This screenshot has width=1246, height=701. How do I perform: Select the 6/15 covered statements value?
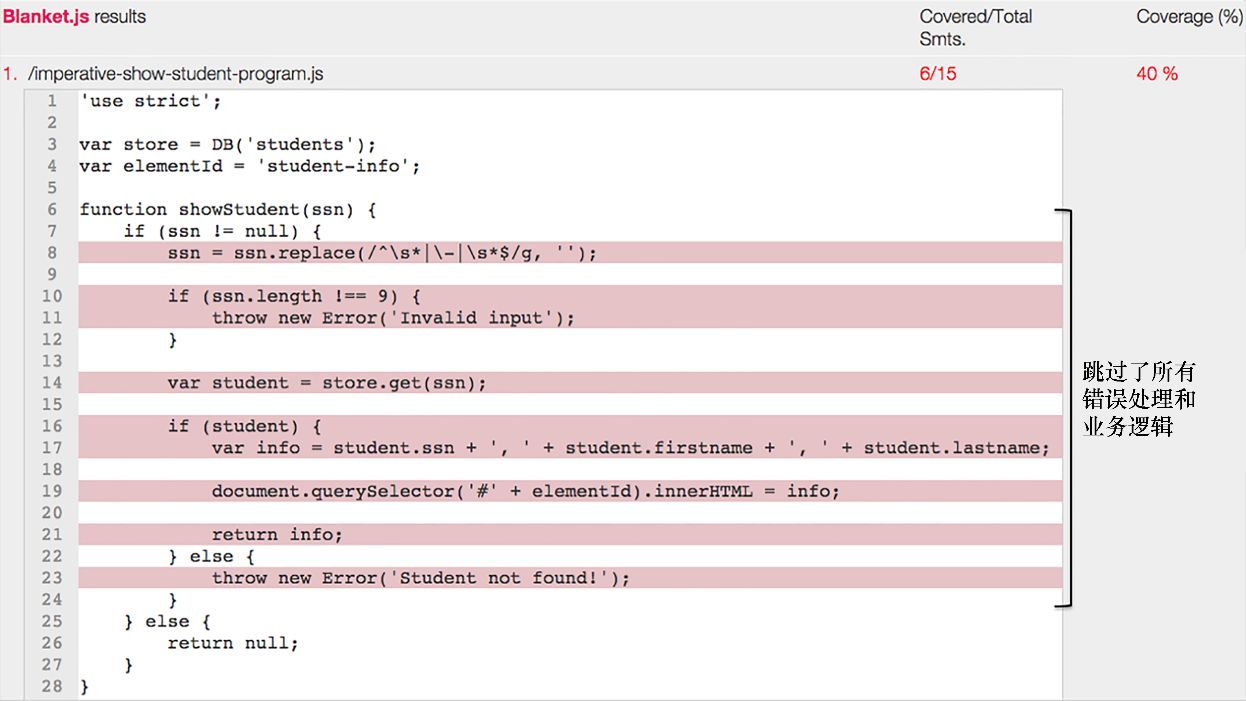(937, 74)
